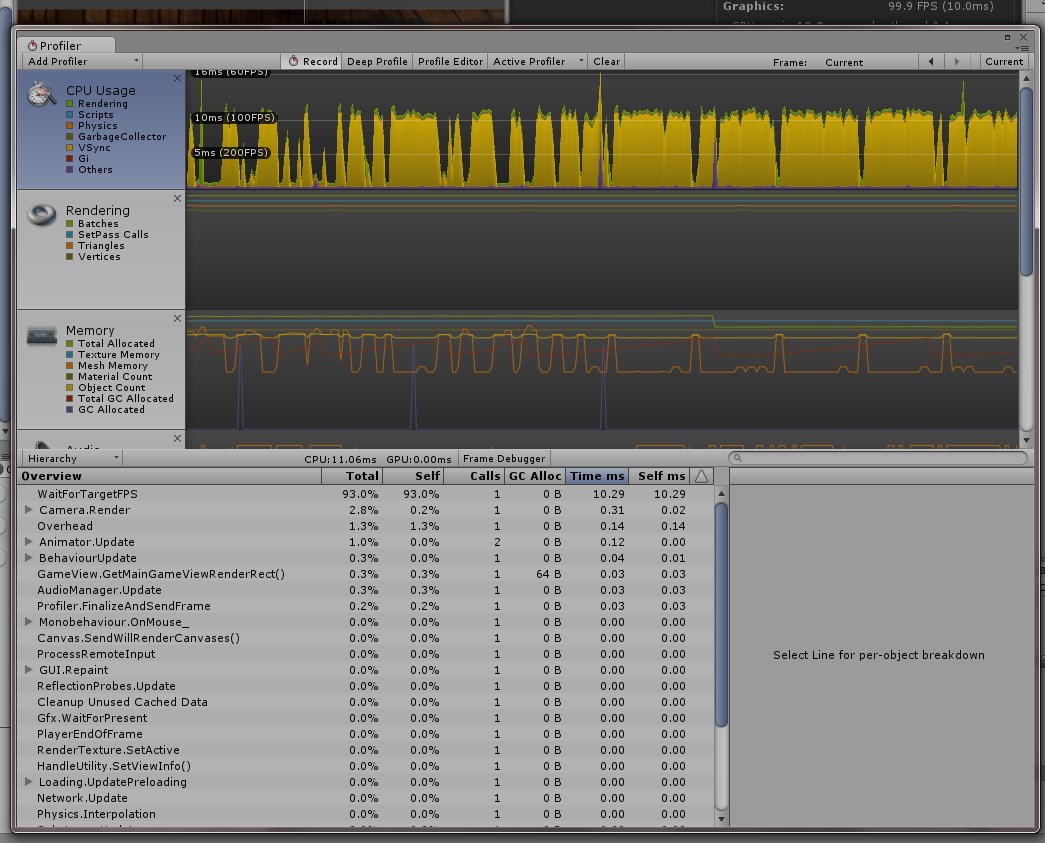Close the Memory profiler module
1045x843 pixels.
(177, 318)
